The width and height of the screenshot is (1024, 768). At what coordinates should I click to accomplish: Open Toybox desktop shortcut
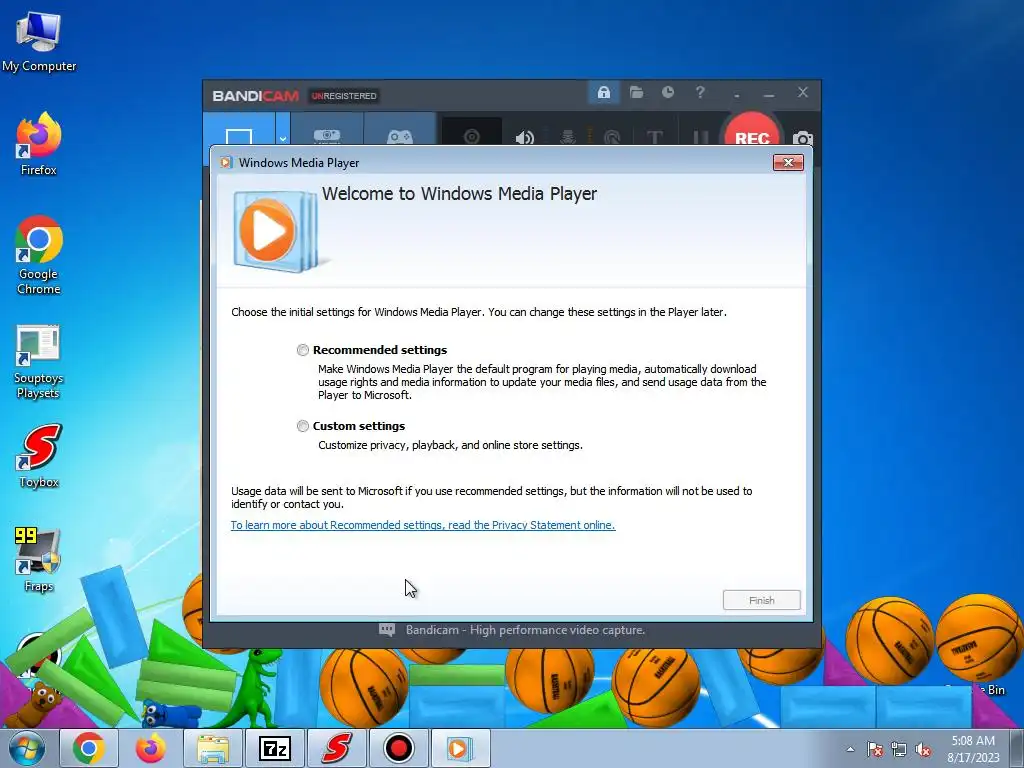point(39,456)
